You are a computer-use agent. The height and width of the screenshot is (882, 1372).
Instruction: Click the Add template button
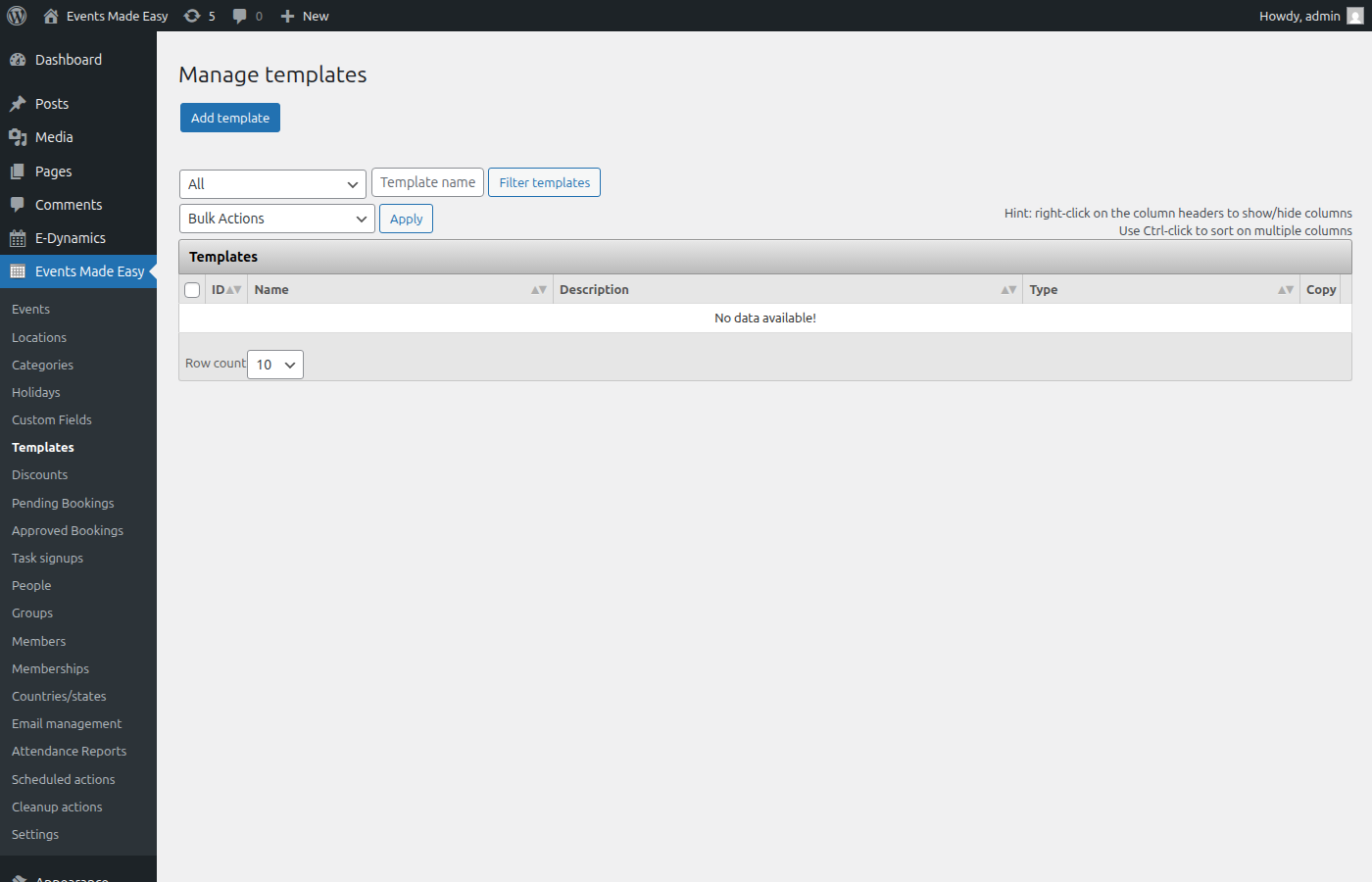tap(229, 117)
